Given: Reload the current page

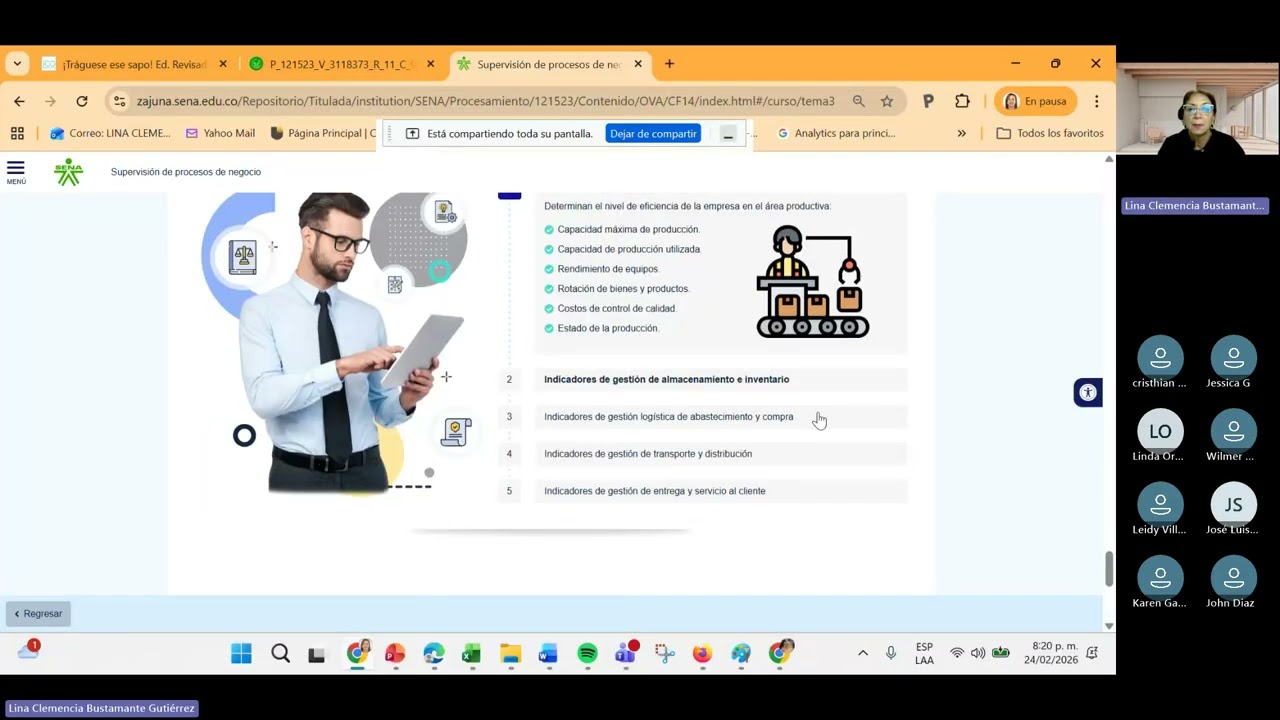Looking at the screenshot, I should 82,101.
